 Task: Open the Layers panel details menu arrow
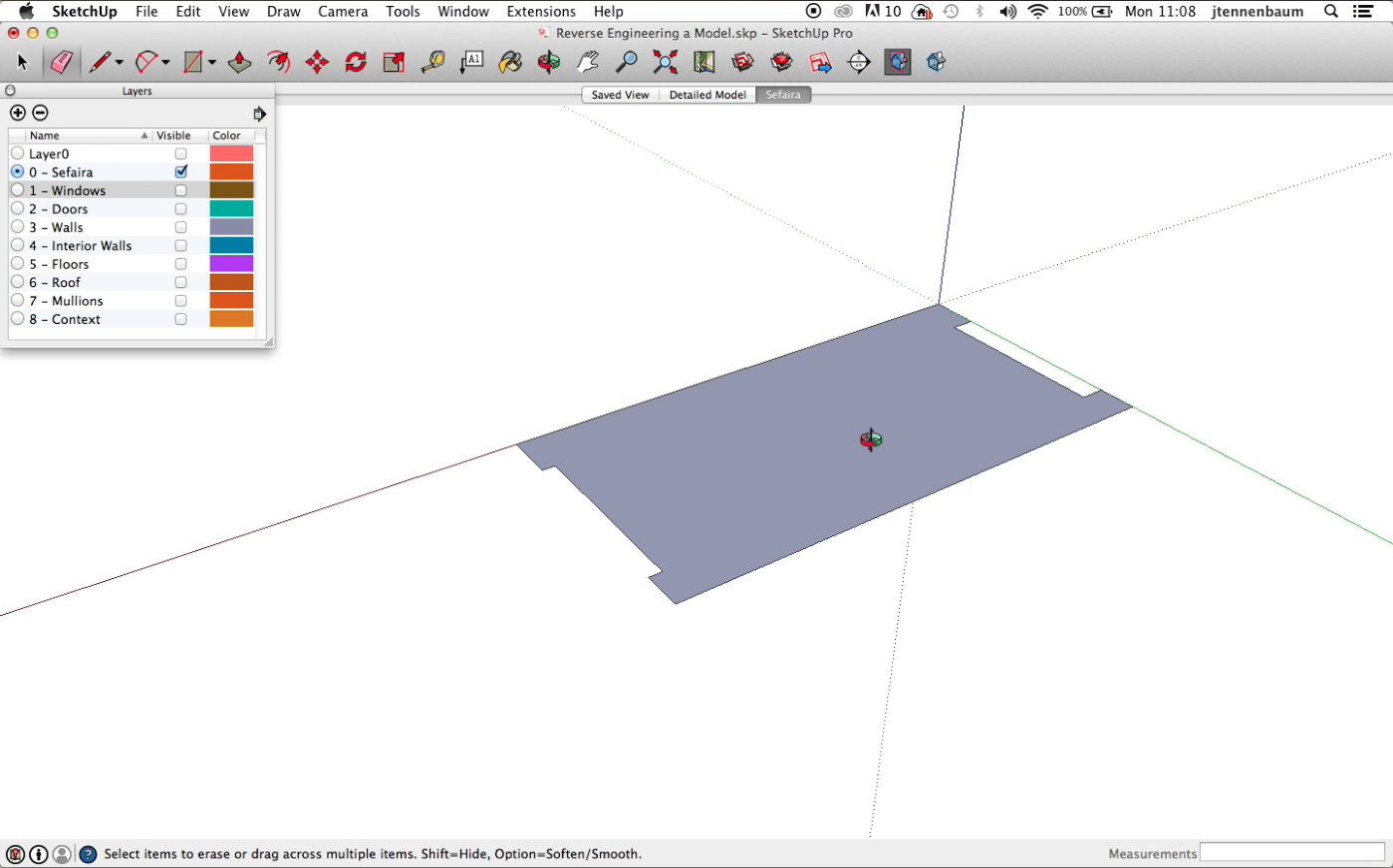(259, 114)
